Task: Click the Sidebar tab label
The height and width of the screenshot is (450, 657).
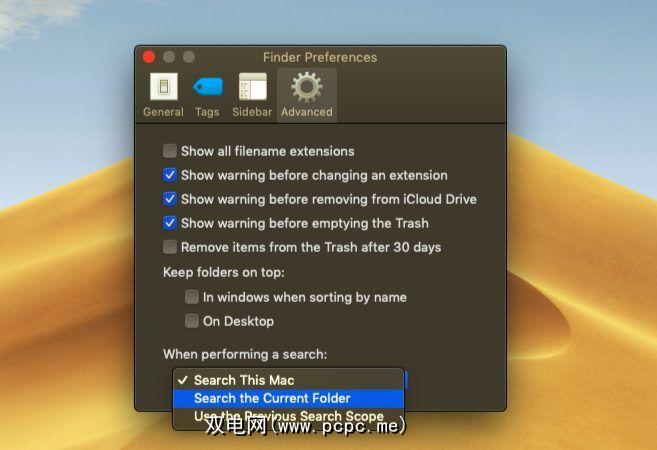Action: tap(252, 112)
